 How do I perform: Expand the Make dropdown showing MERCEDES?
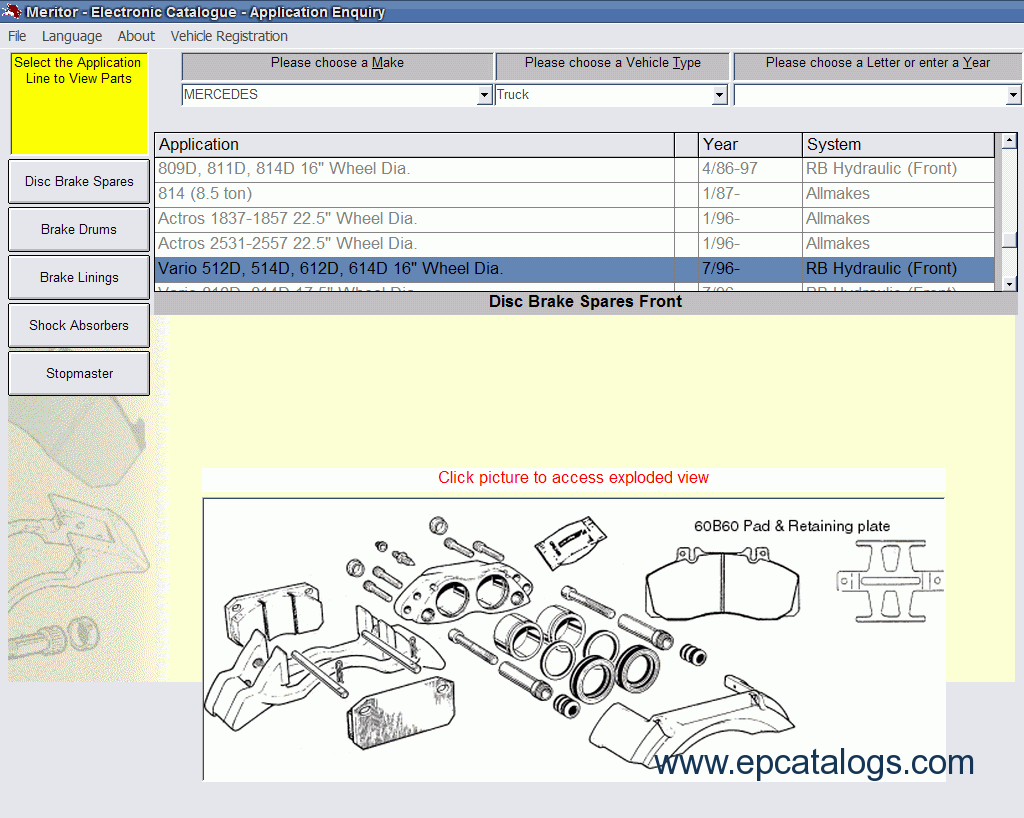(484, 95)
